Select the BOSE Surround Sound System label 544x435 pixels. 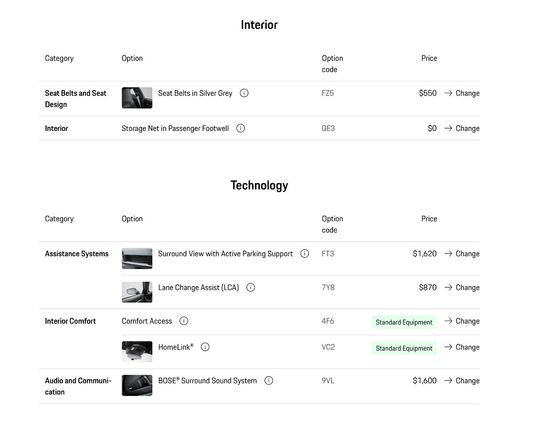(207, 381)
